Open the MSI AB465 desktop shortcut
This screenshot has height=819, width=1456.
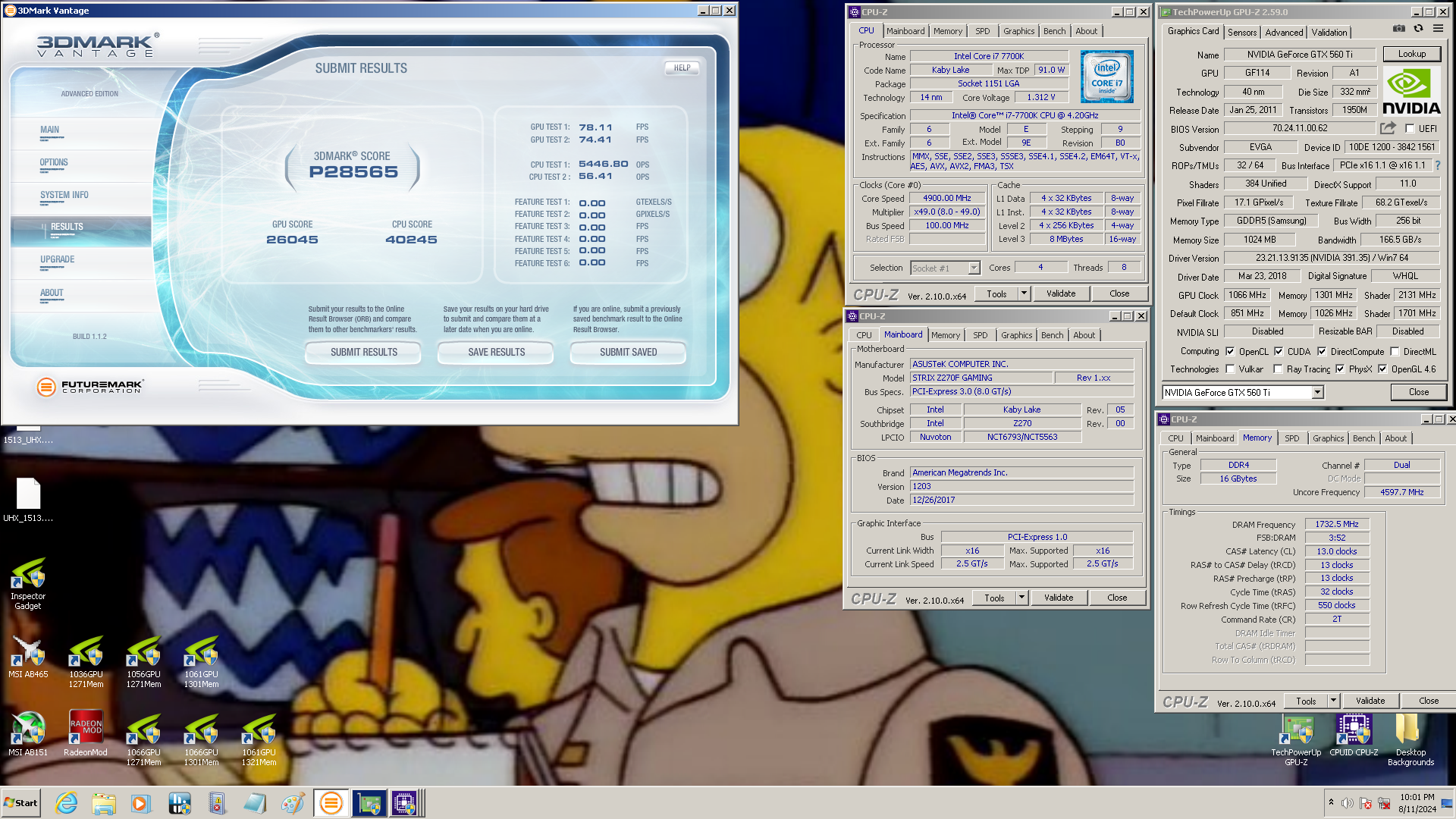click(28, 658)
